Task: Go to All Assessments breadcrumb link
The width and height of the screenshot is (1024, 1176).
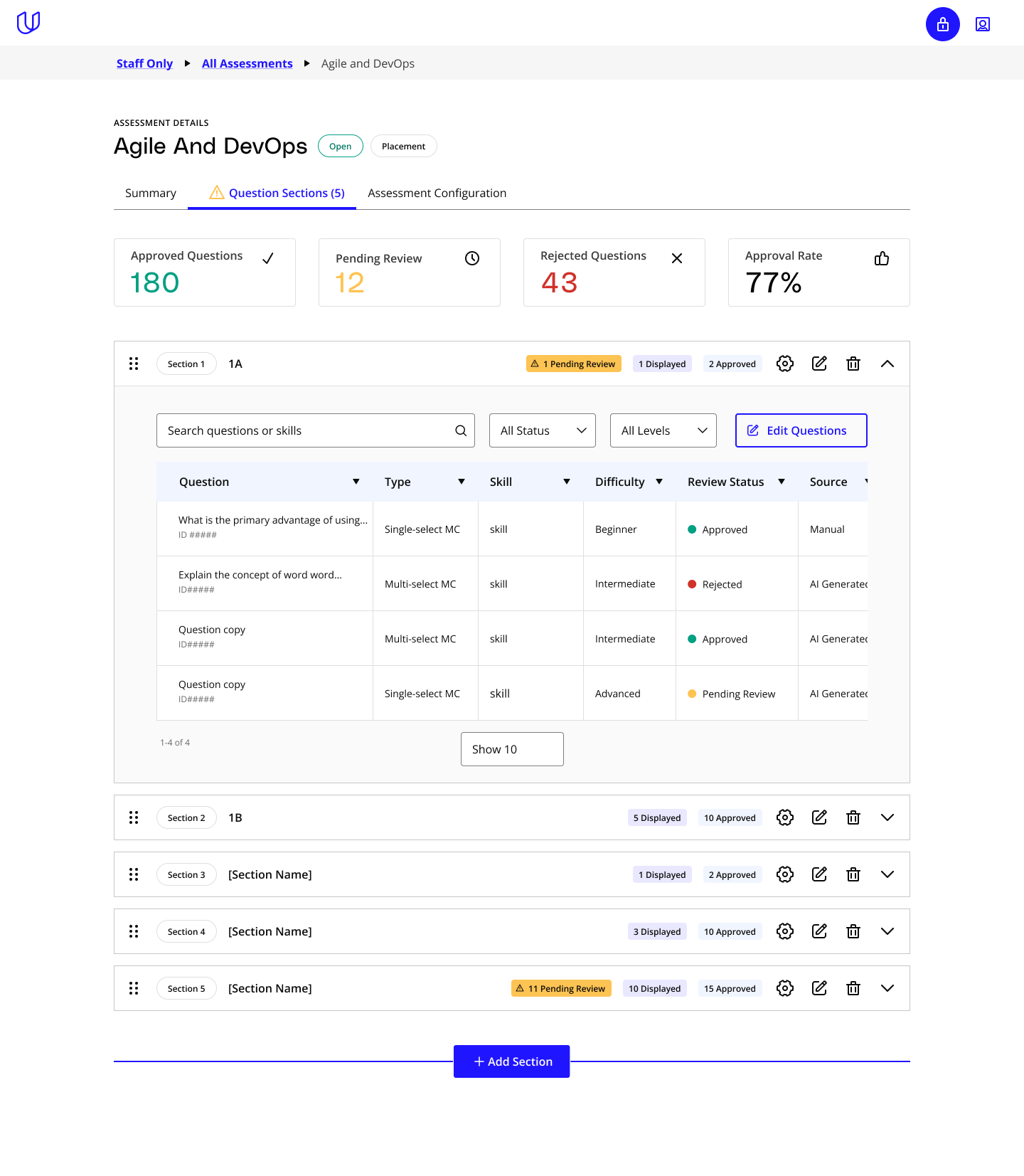Action: tap(247, 63)
